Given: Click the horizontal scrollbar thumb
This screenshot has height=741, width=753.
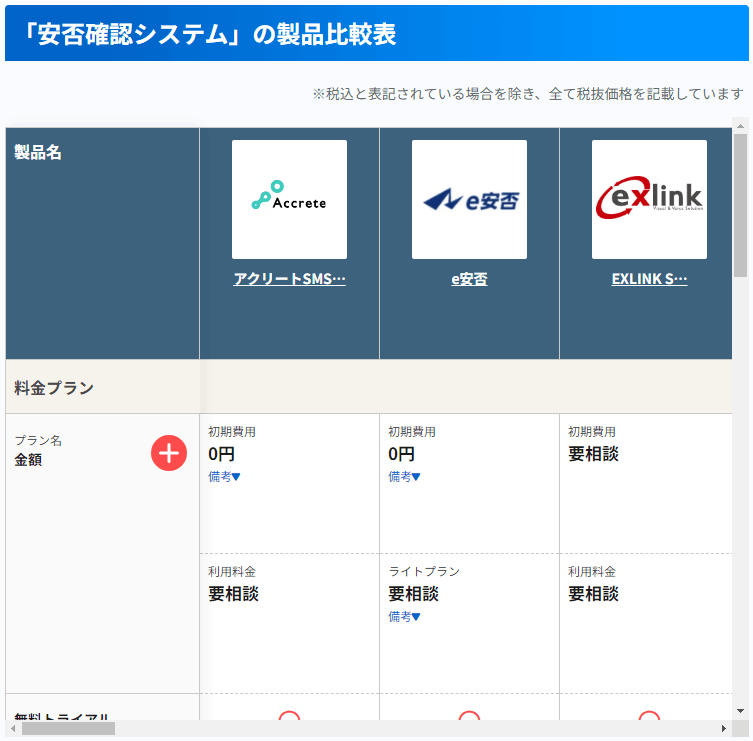Looking at the screenshot, I should (x=68, y=729).
